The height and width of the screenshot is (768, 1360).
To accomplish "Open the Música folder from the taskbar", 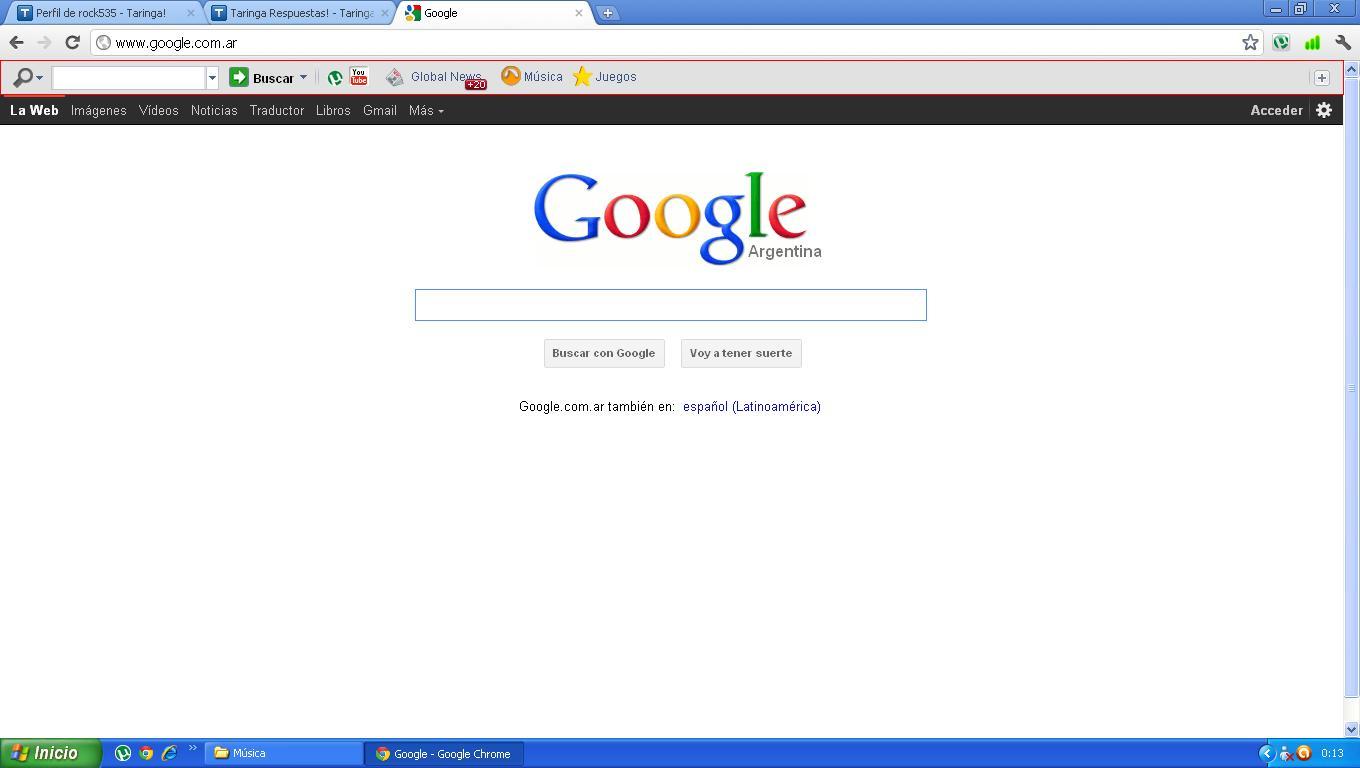I will click(x=284, y=753).
